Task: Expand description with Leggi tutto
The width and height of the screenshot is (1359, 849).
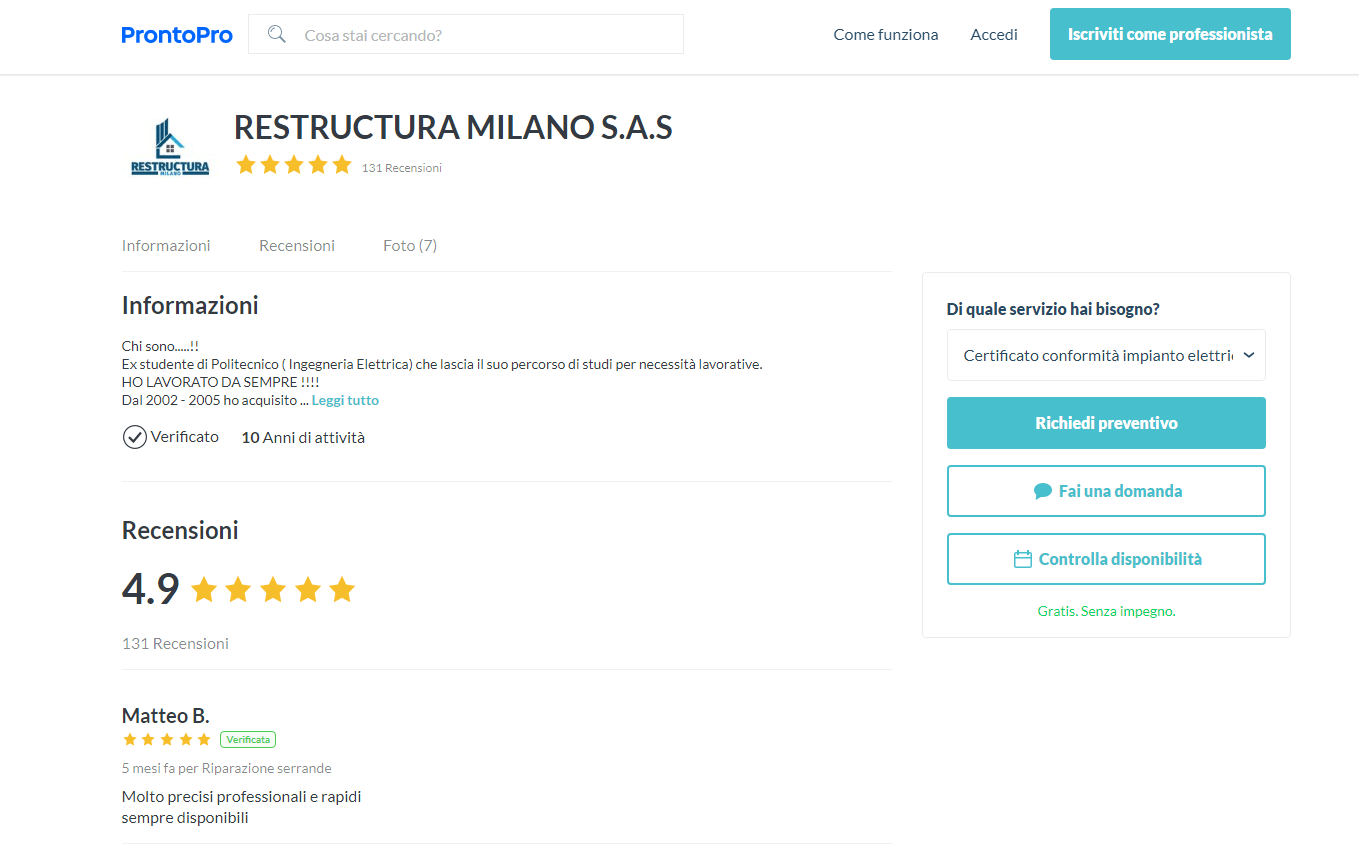Action: pyautogui.click(x=345, y=400)
